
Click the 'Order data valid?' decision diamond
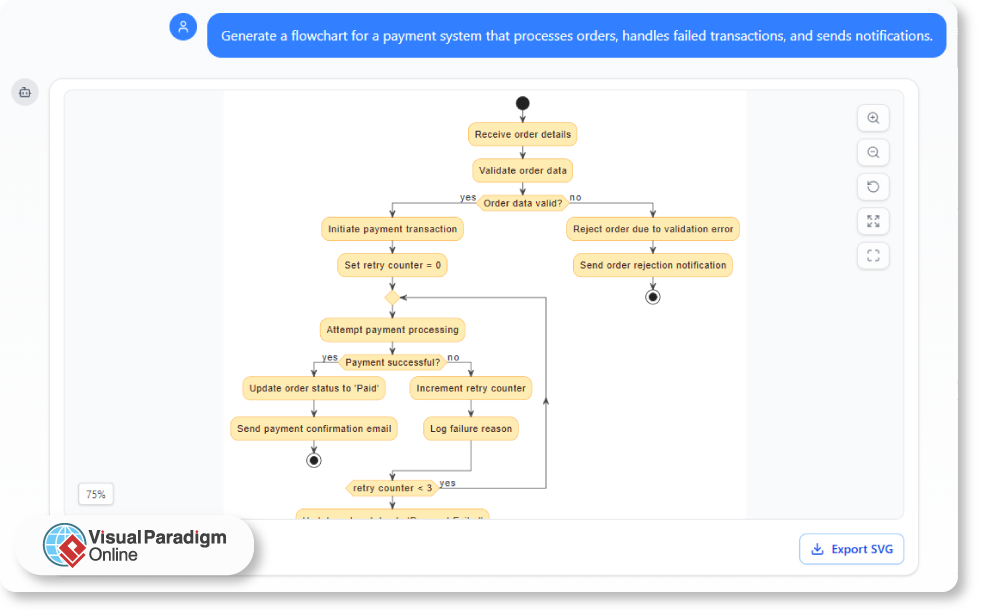[522, 201]
